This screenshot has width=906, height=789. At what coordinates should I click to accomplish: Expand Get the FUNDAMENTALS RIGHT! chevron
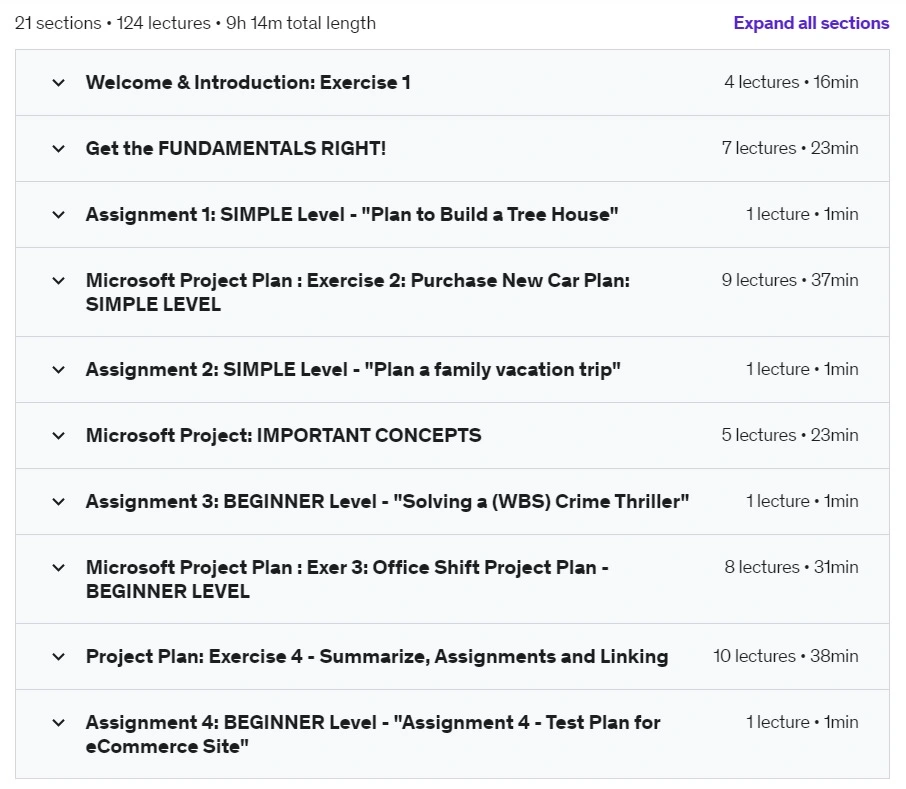pos(58,148)
